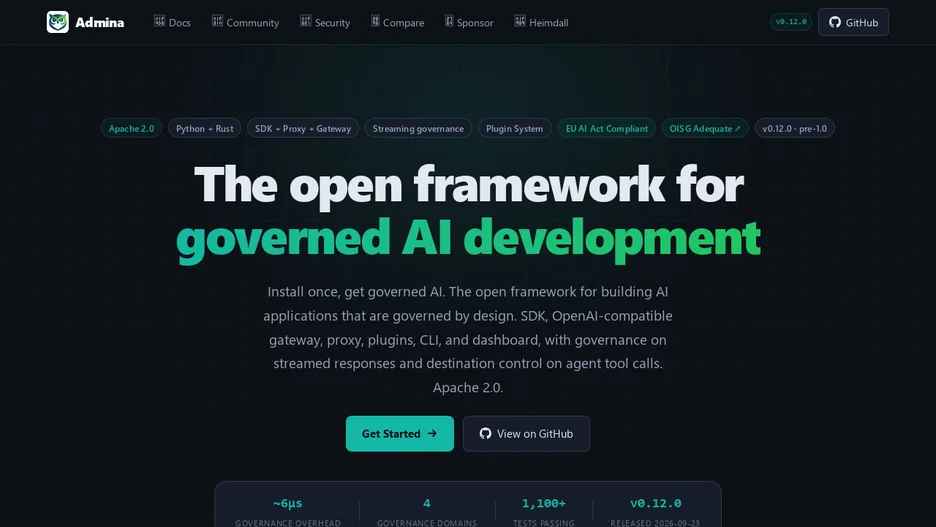Click the v0.12.0 · pre-1.0 tag
The width and height of the screenshot is (936, 527).
pyautogui.click(x=795, y=128)
